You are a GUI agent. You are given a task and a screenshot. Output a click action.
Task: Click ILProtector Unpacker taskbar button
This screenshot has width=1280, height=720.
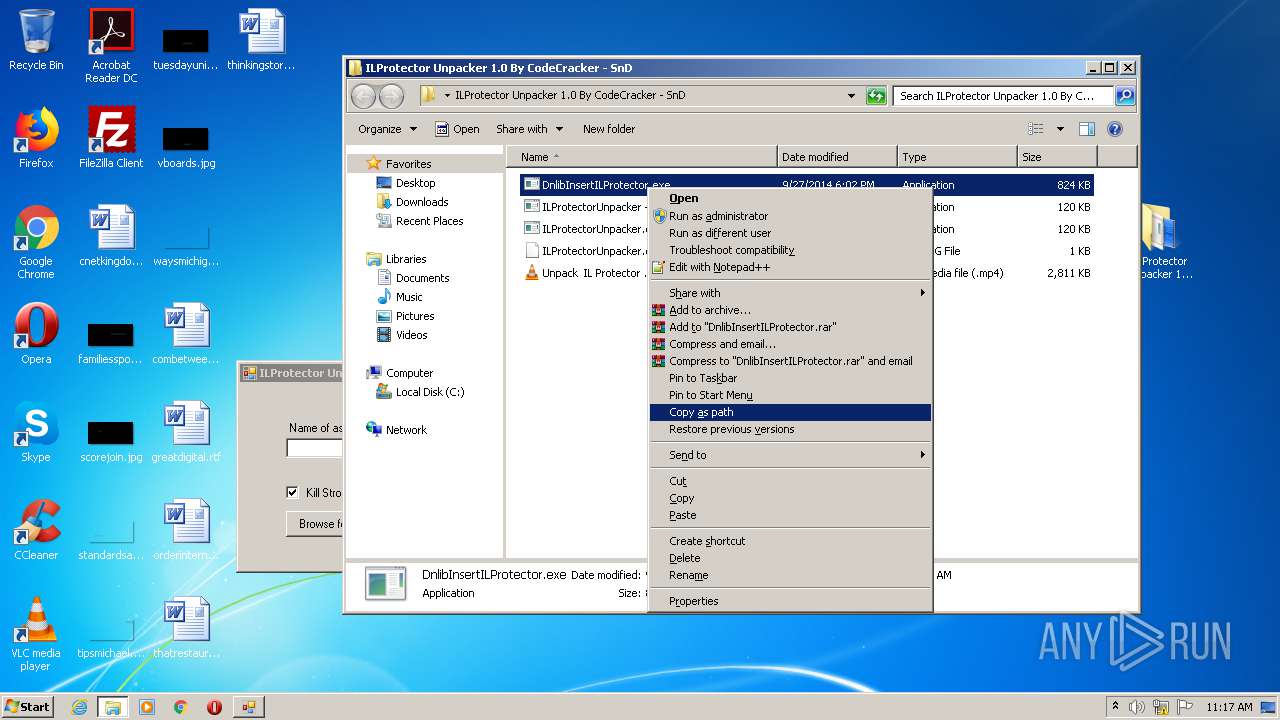(248, 707)
